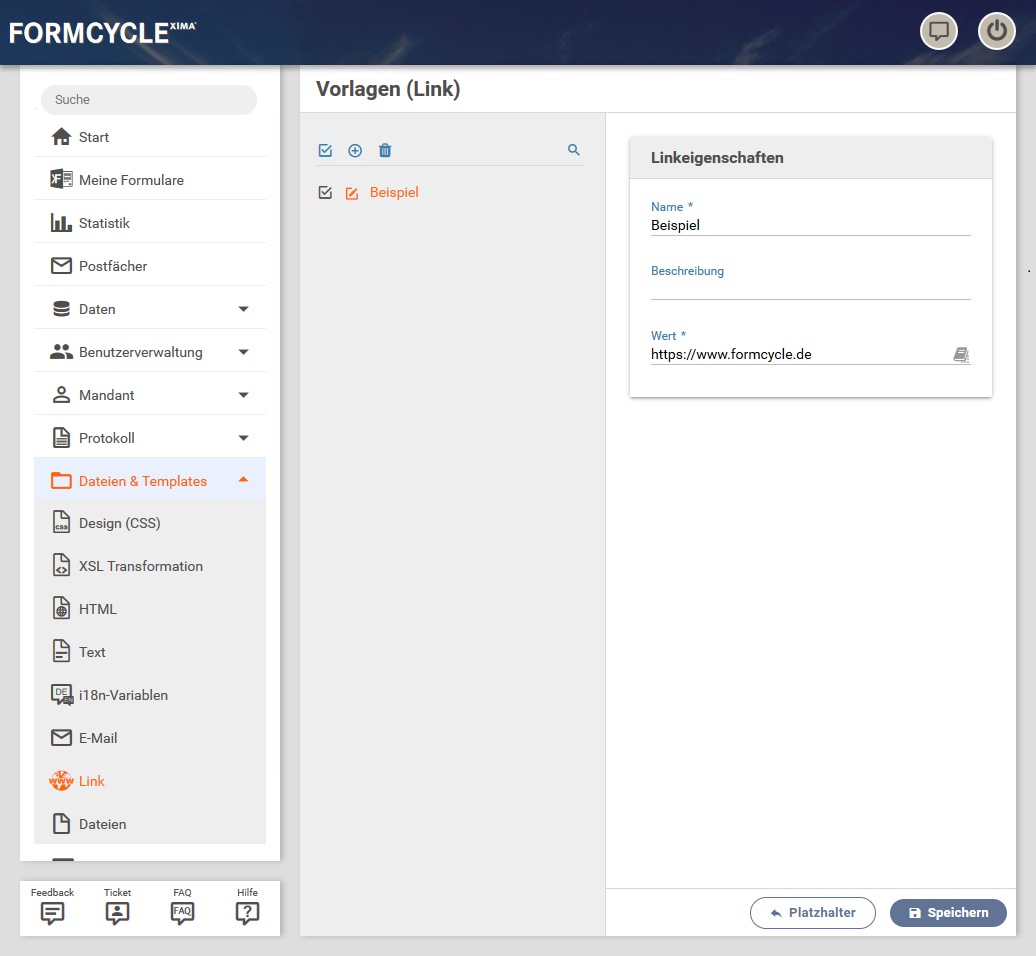Image resolution: width=1036 pixels, height=956 pixels.
Task: Click the Speichern button
Action: click(x=948, y=913)
